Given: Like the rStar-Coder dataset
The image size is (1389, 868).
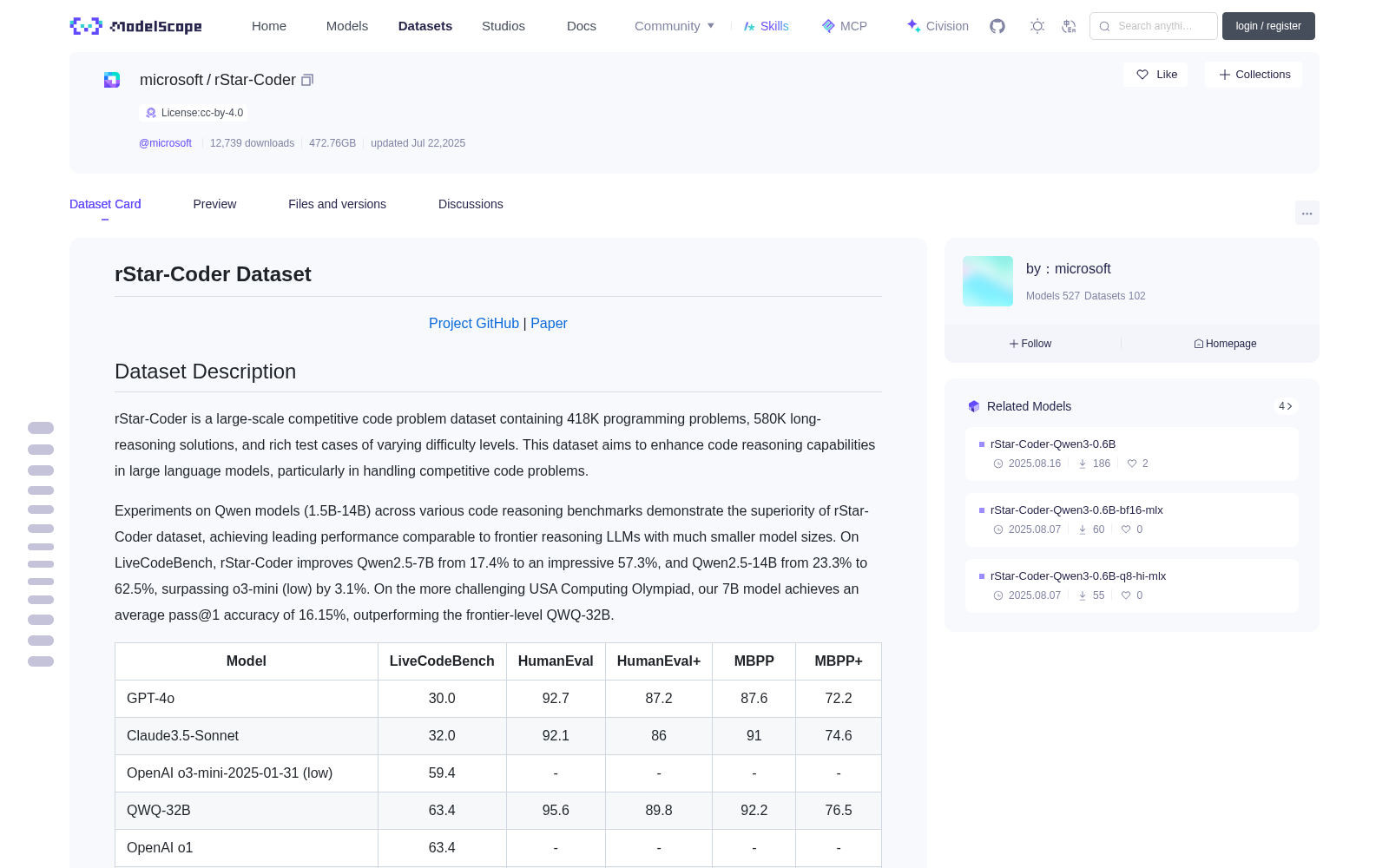Looking at the screenshot, I should point(1156,75).
